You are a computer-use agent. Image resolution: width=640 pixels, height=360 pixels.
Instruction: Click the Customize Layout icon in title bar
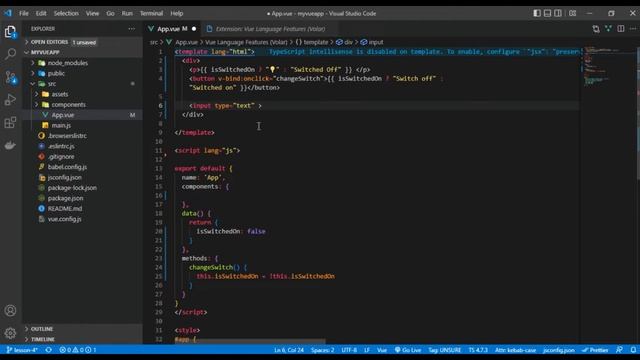573,13
